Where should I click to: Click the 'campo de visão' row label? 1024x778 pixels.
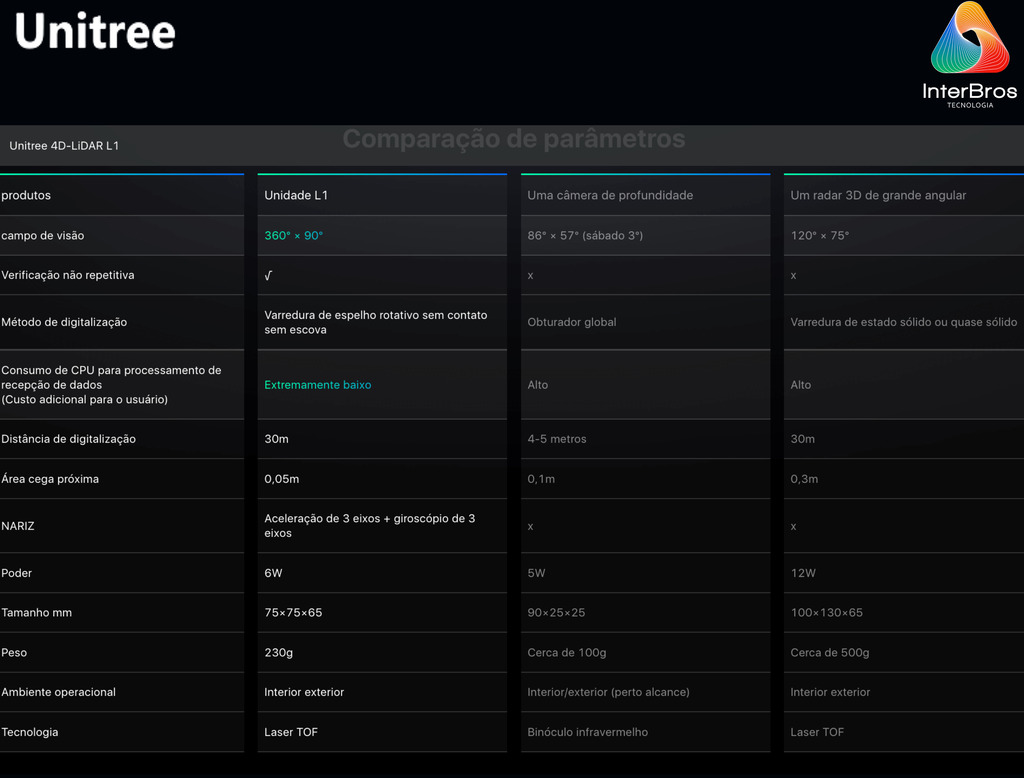[x=42, y=235]
